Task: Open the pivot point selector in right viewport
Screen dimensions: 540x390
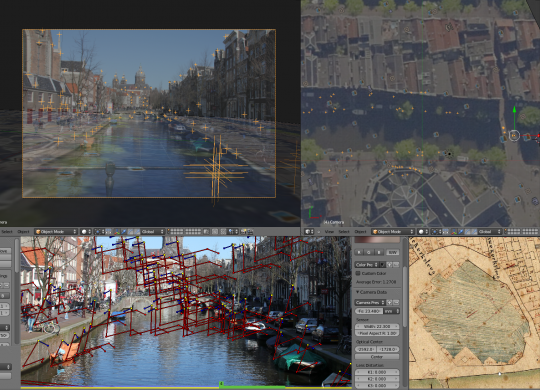Action: (437, 232)
